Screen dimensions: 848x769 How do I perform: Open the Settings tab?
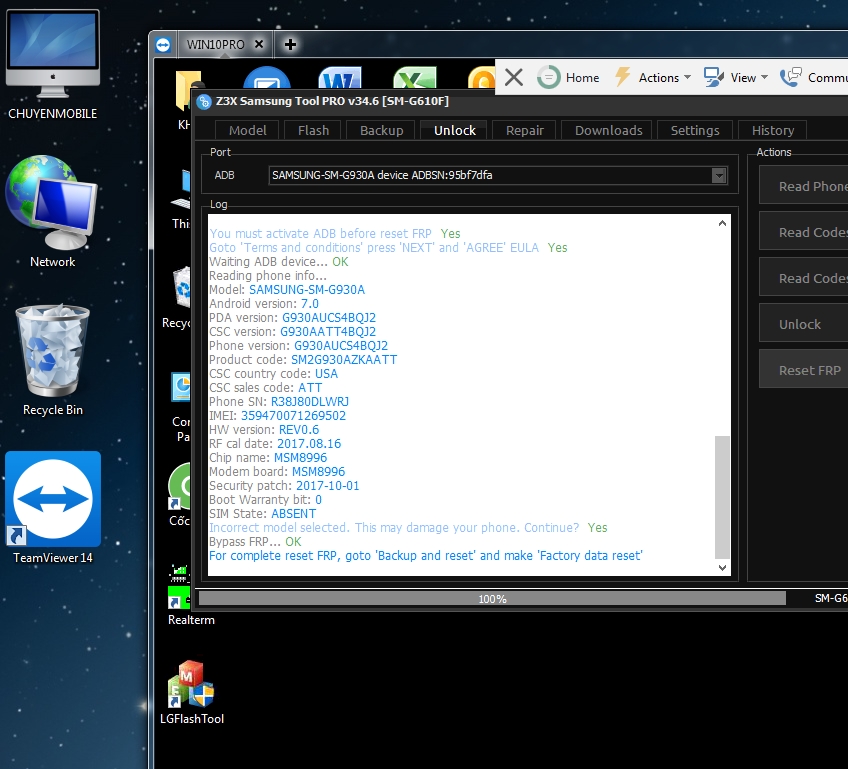694,130
